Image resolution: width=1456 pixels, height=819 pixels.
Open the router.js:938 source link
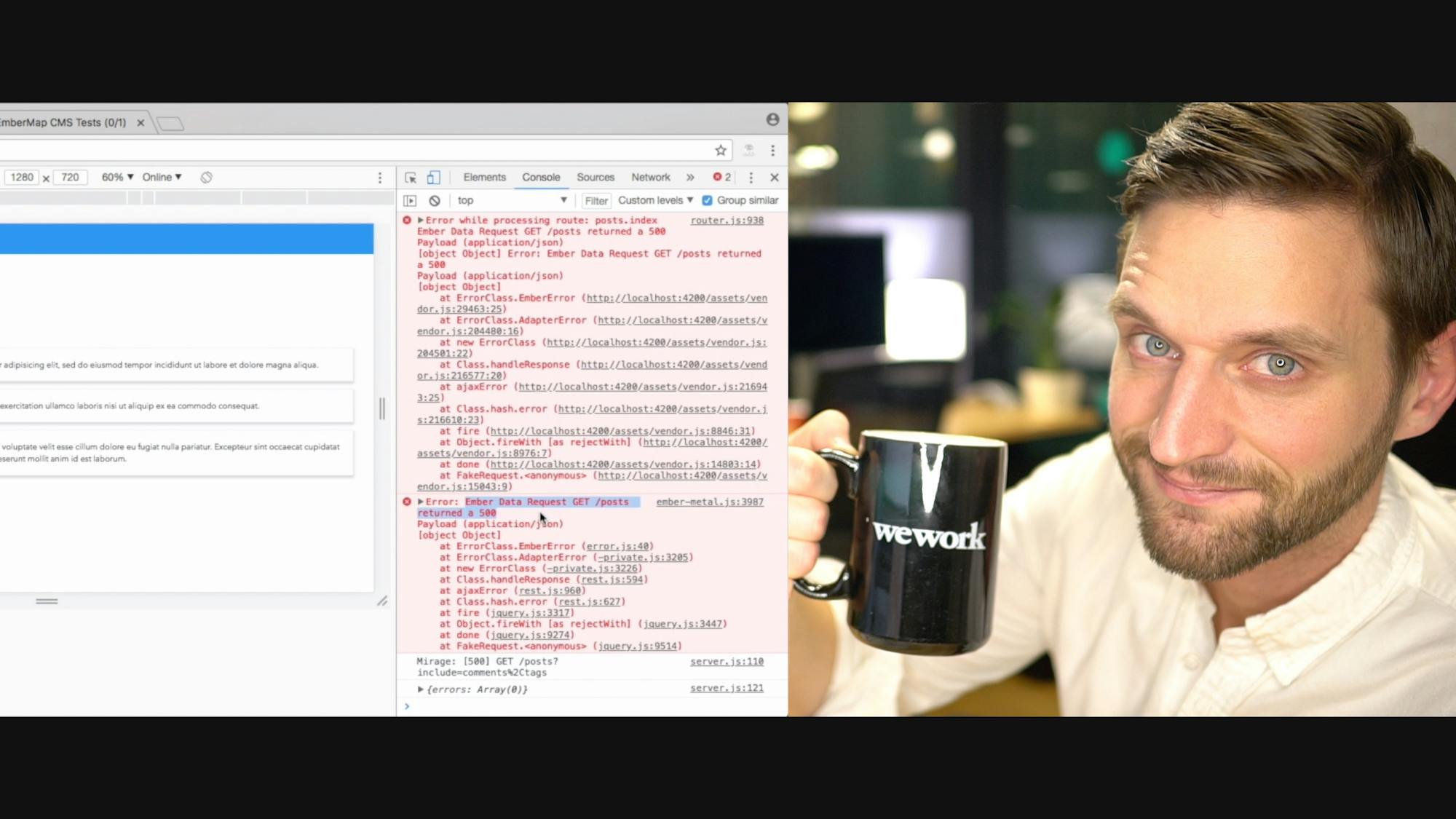click(727, 220)
